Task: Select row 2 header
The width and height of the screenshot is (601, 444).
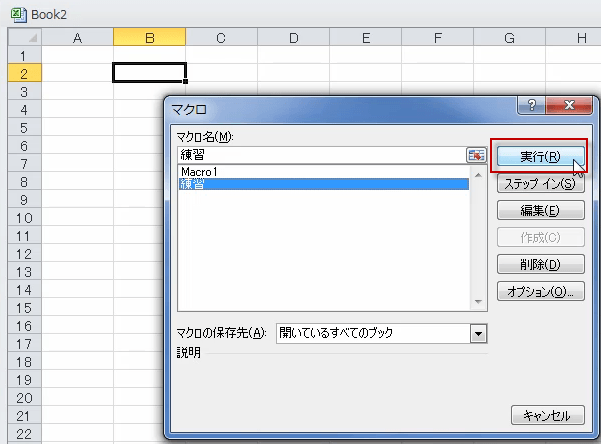Action: 25,73
